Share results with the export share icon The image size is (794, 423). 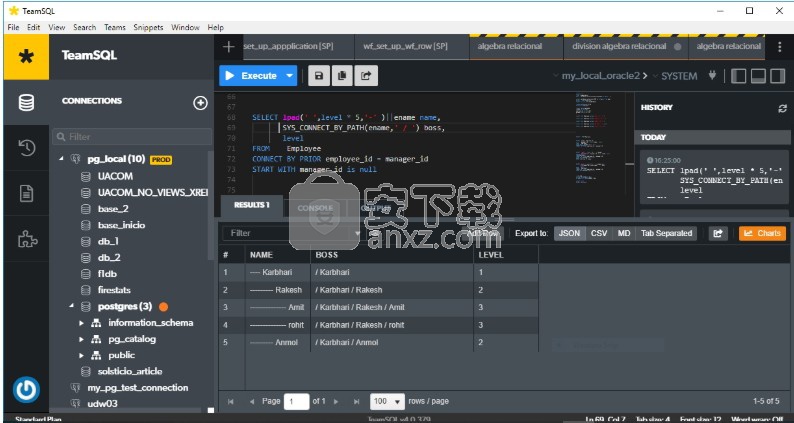pyautogui.click(x=718, y=233)
